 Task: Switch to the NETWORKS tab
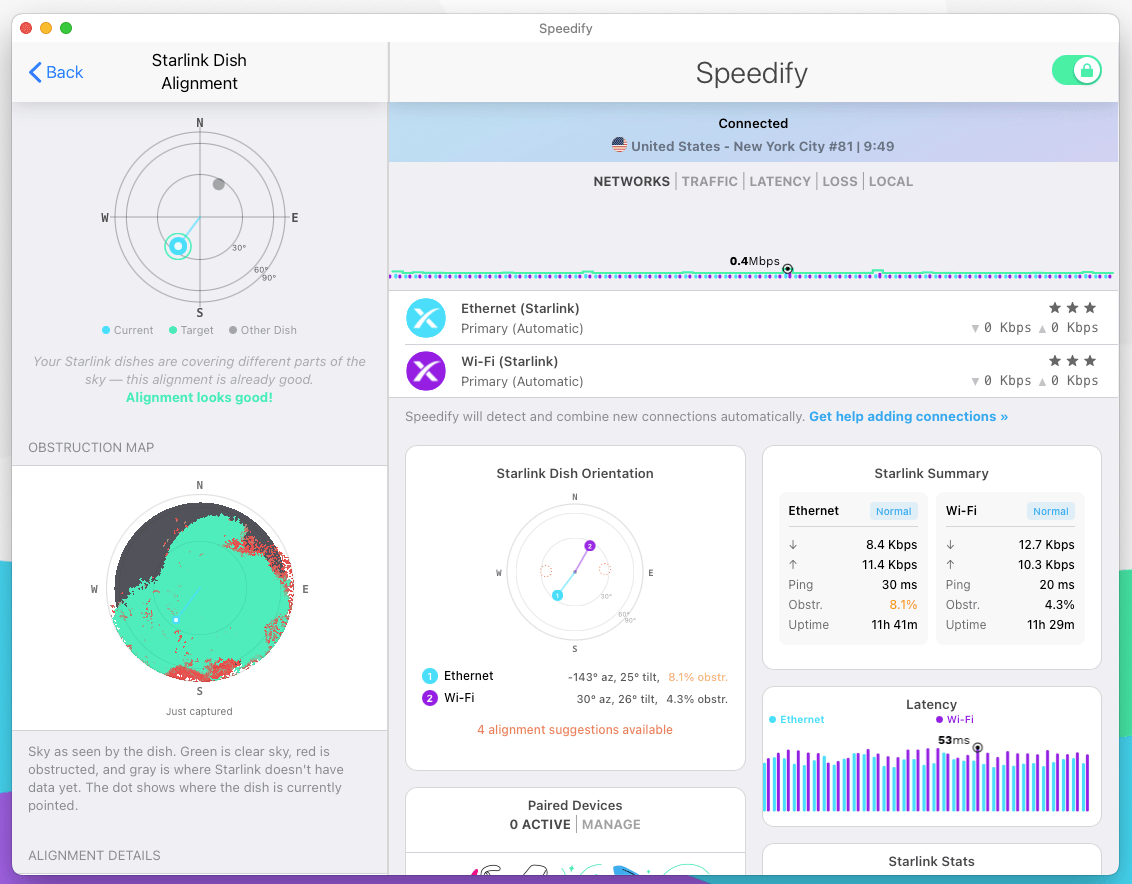coord(631,181)
